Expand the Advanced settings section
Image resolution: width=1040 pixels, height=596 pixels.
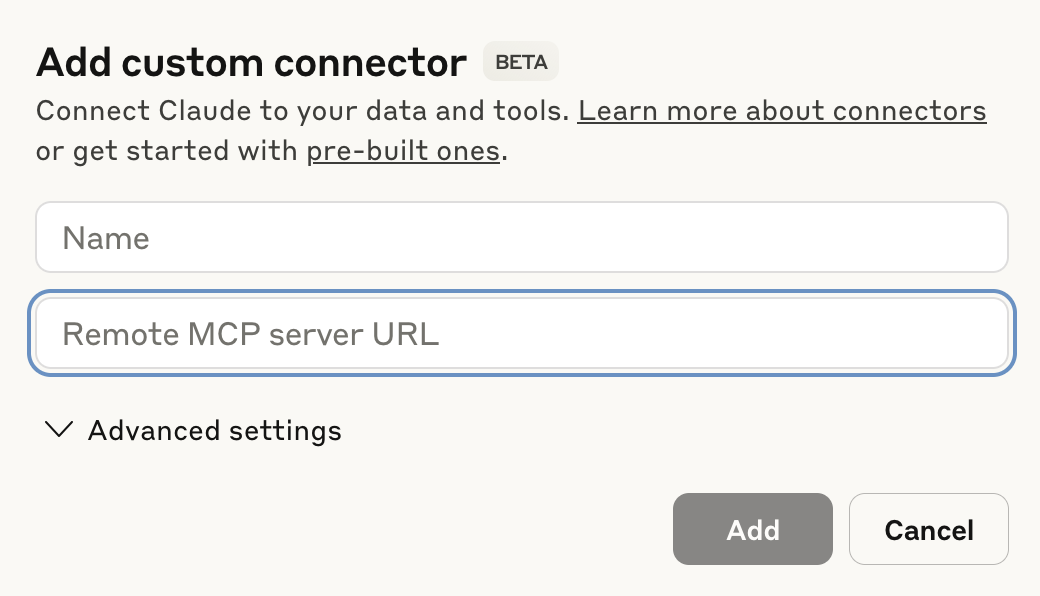point(214,431)
